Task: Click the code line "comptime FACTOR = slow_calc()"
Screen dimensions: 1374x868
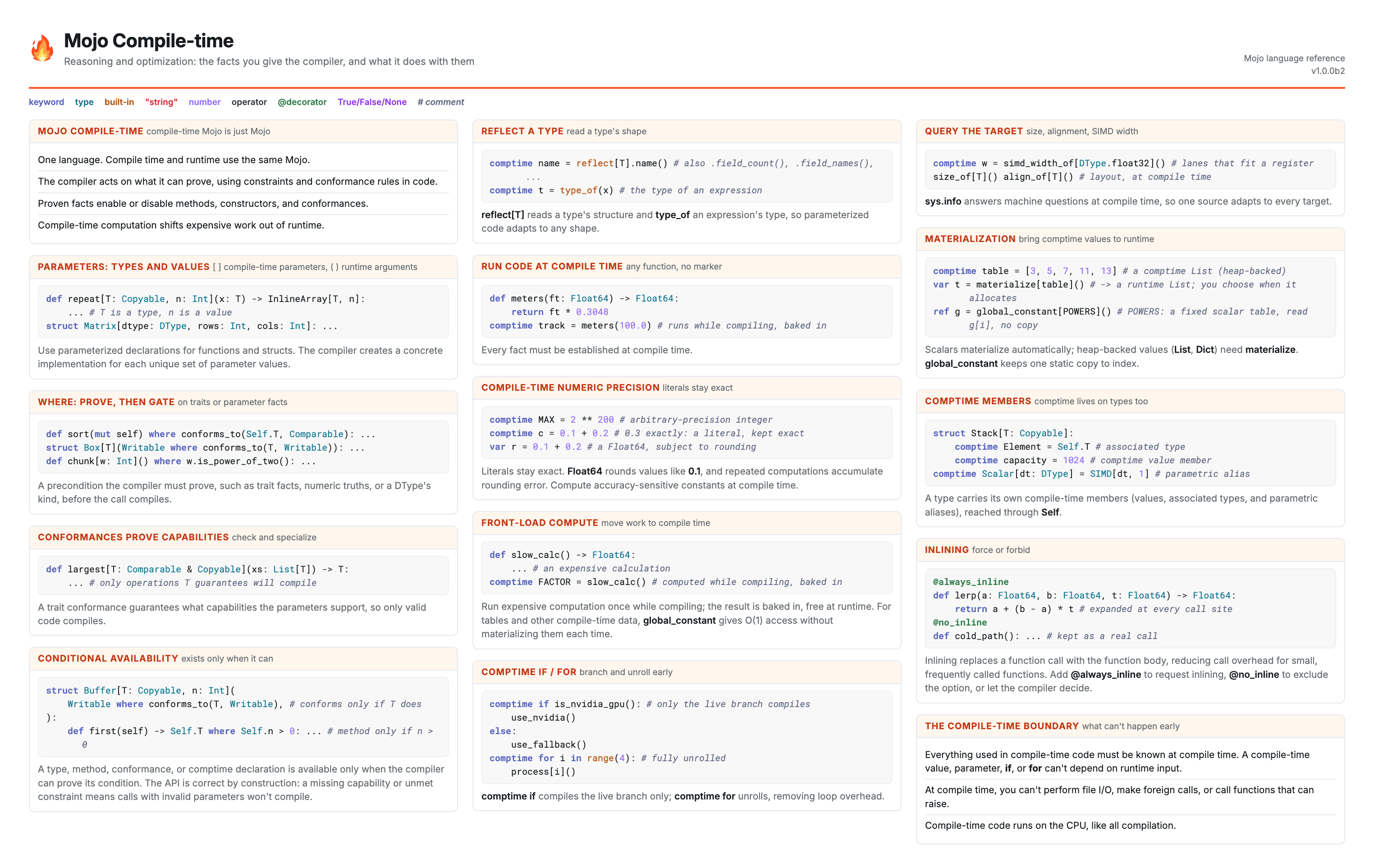Action: tap(665, 582)
